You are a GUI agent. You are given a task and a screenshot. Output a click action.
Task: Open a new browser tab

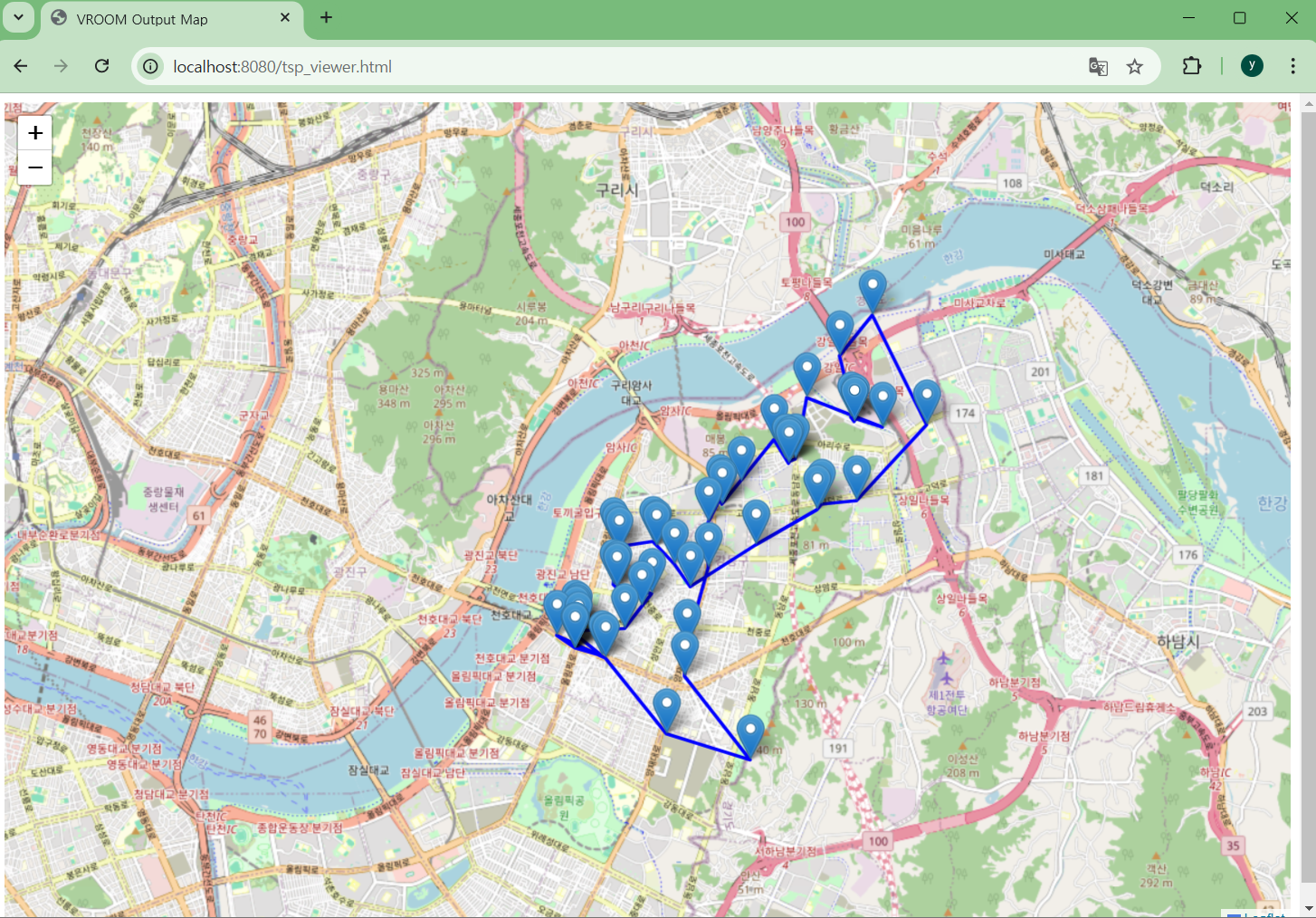327,18
